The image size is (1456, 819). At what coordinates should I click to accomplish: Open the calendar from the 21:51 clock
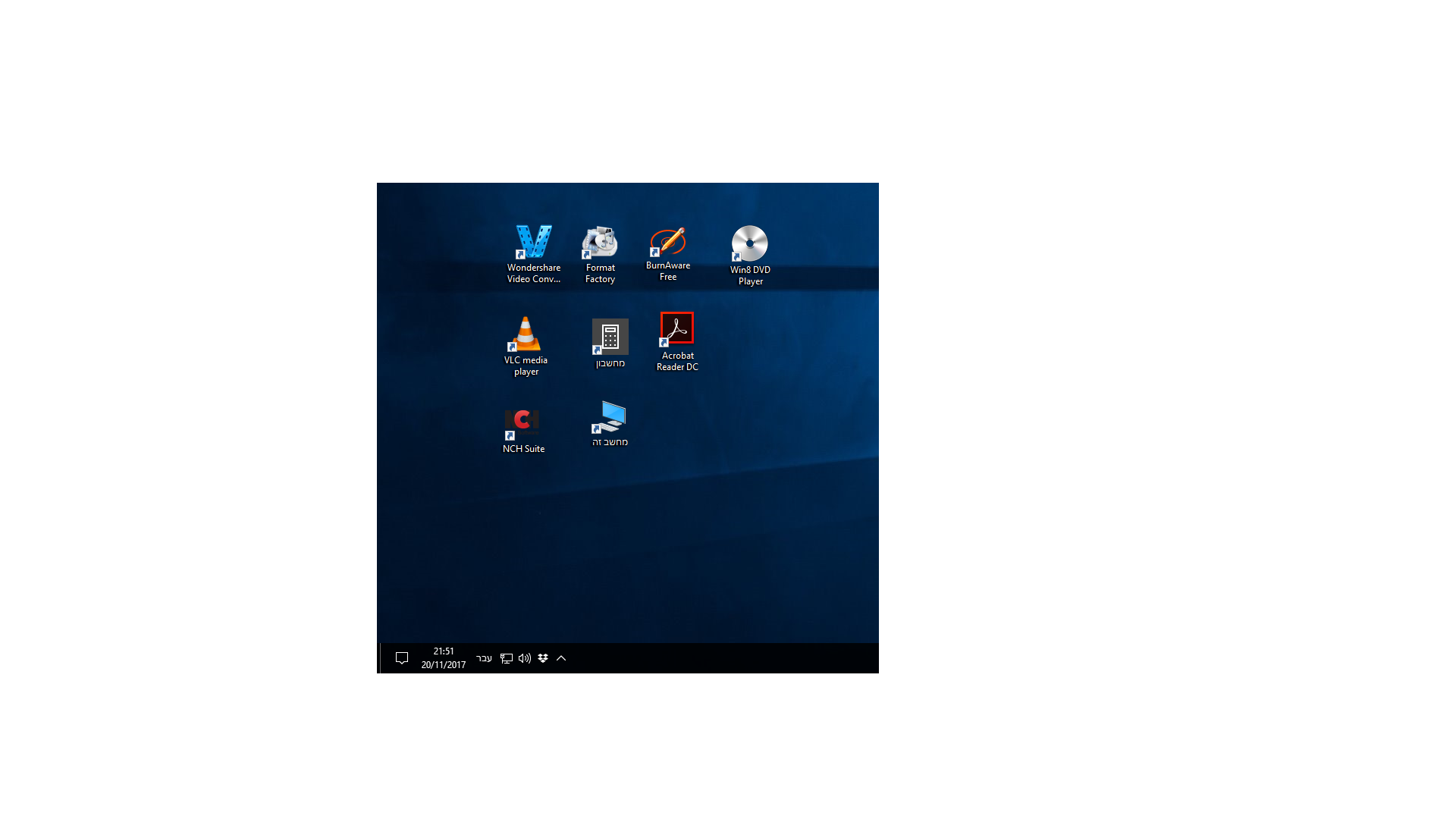click(x=444, y=658)
